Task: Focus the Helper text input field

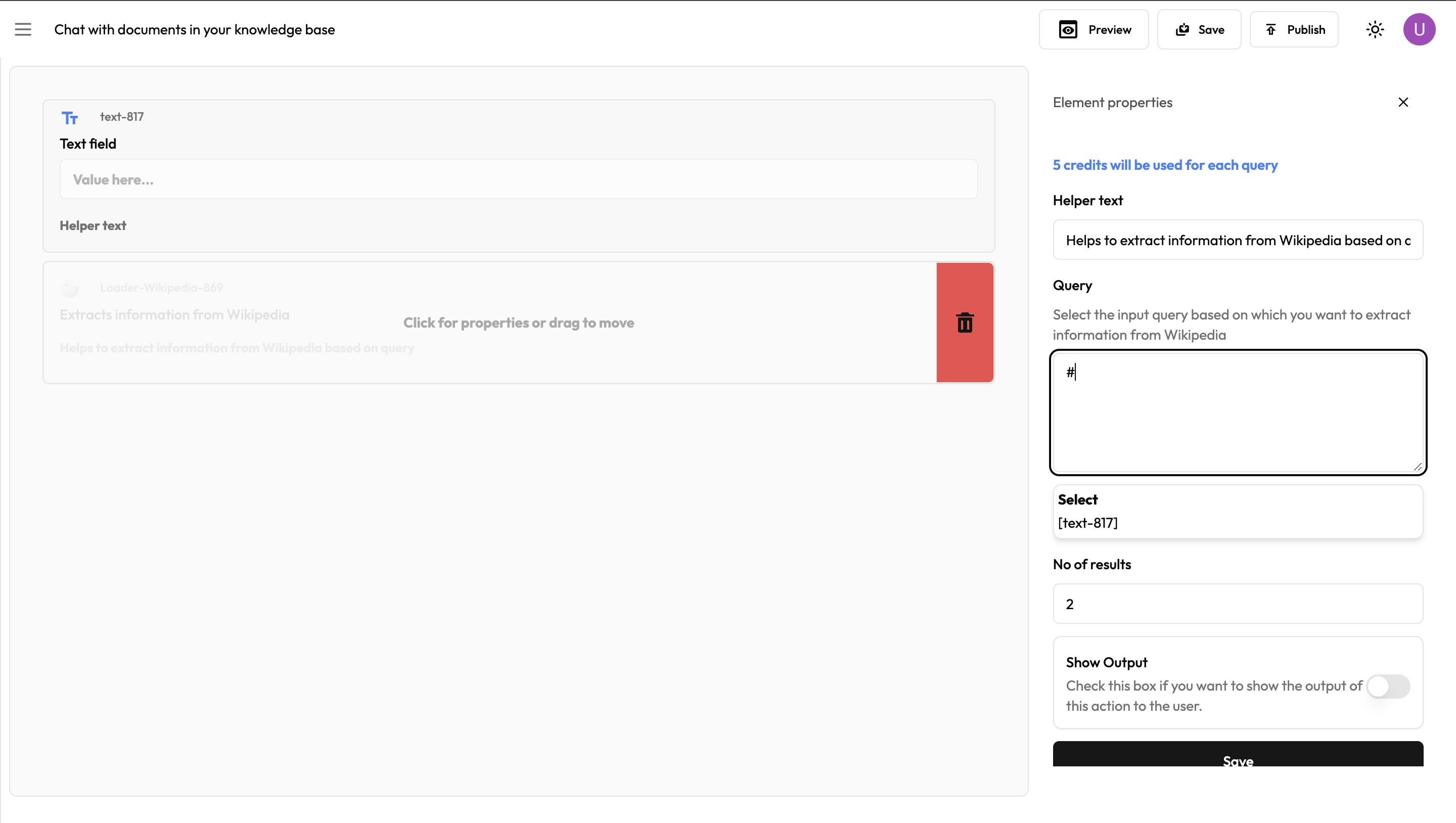Action: [1237, 240]
